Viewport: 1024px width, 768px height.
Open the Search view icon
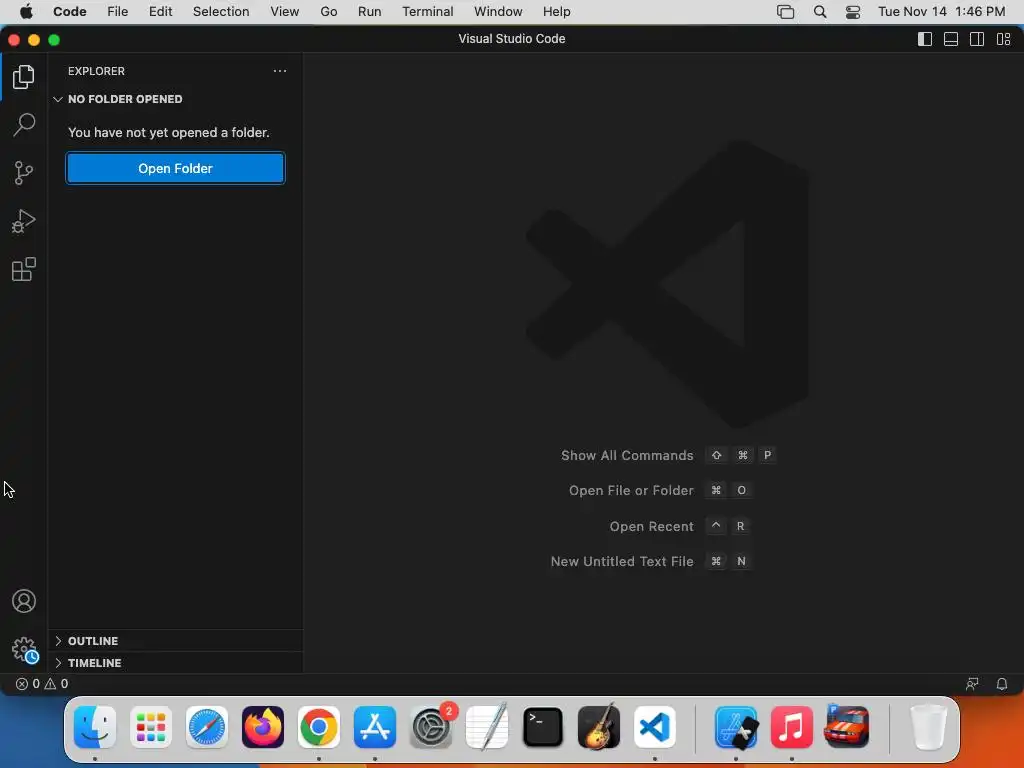[x=24, y=124]
